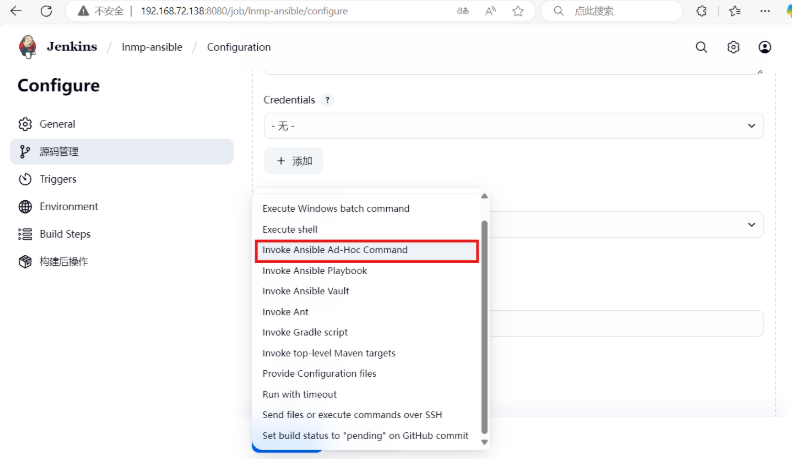Click the not-secure warning triangle icon

[x=83, y=11]
